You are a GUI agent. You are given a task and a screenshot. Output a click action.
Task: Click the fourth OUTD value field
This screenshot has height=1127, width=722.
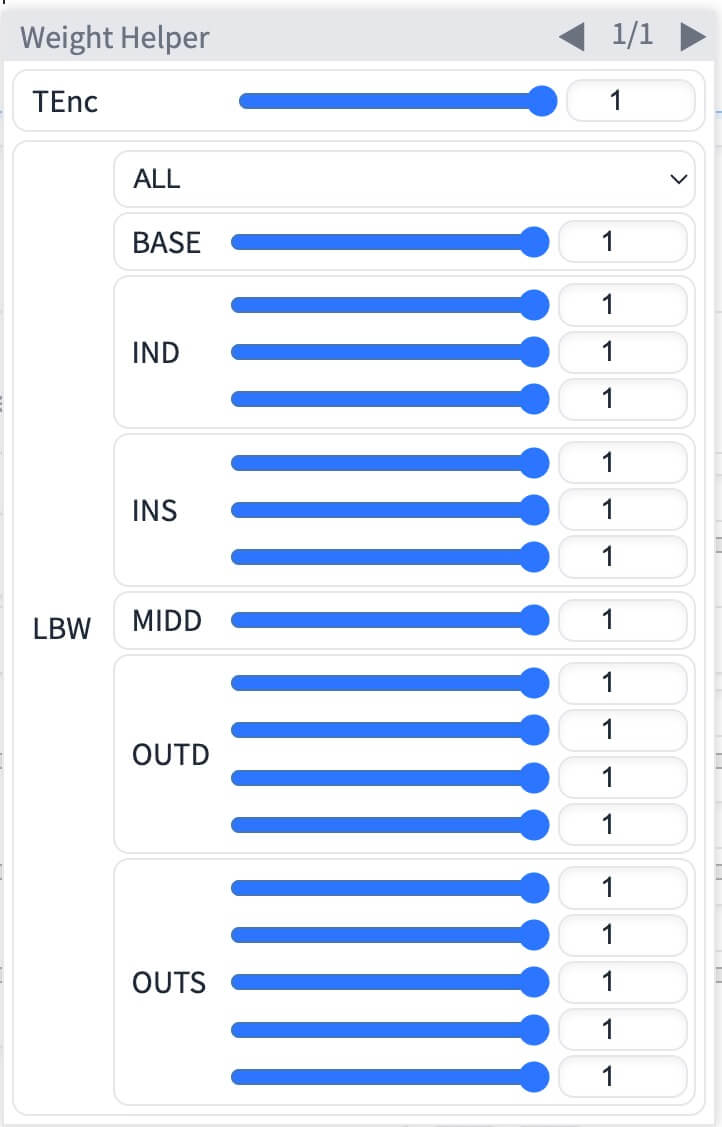tap(622, 825)
